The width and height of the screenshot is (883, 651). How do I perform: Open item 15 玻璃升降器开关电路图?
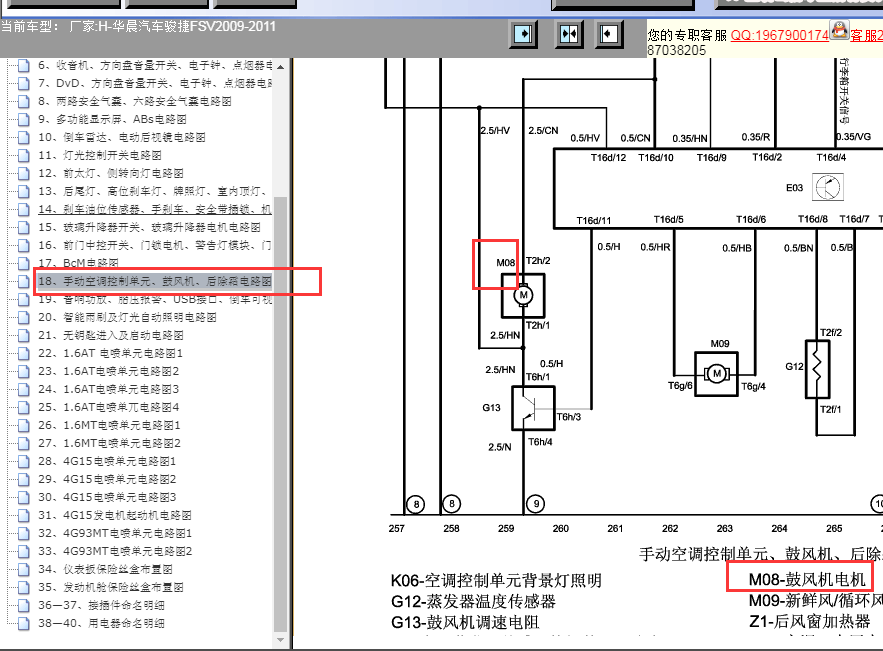pyautogui.click(x=149, y=228)
